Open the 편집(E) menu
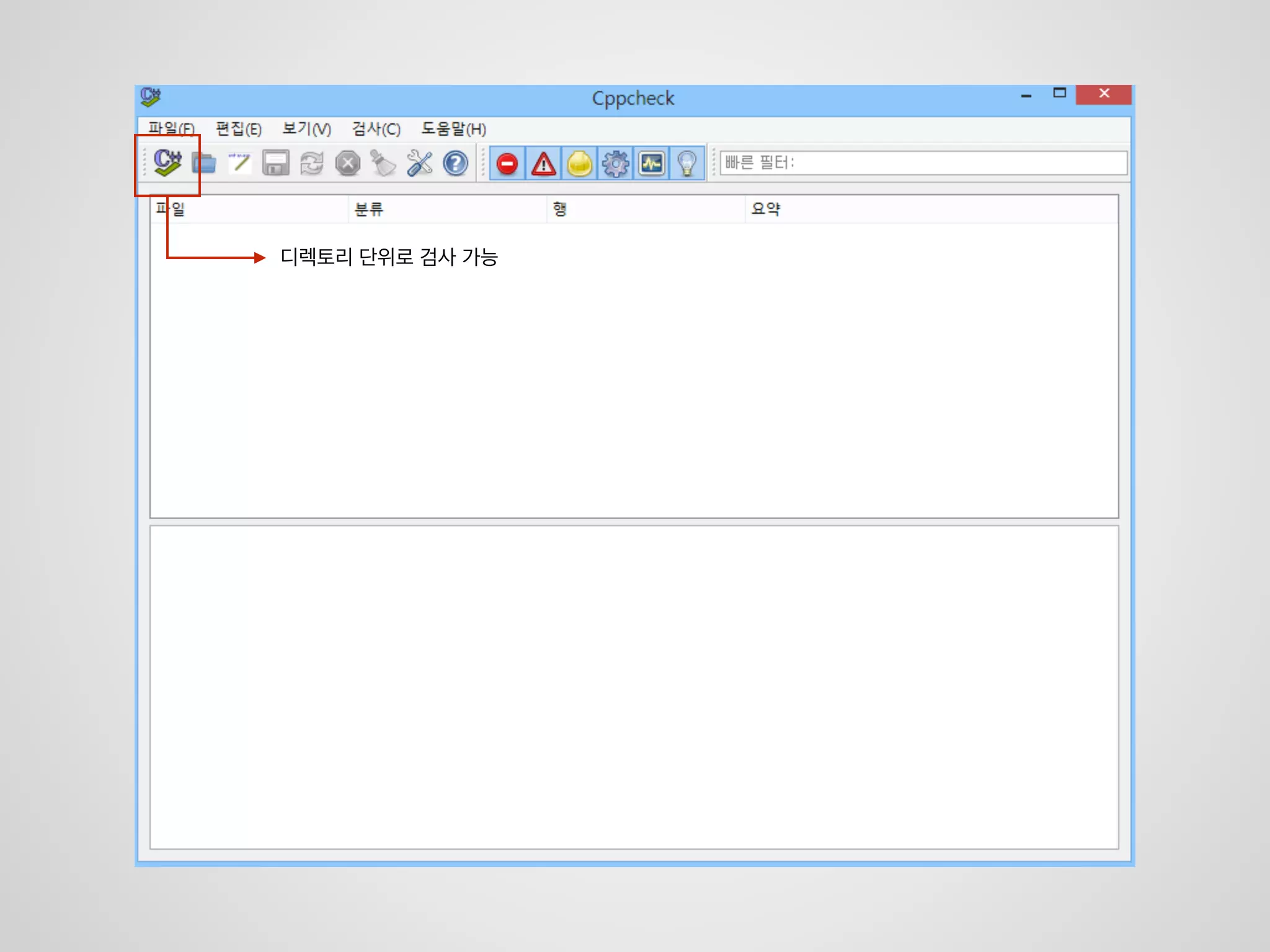1270x952 pixels. tap(239, 129)
